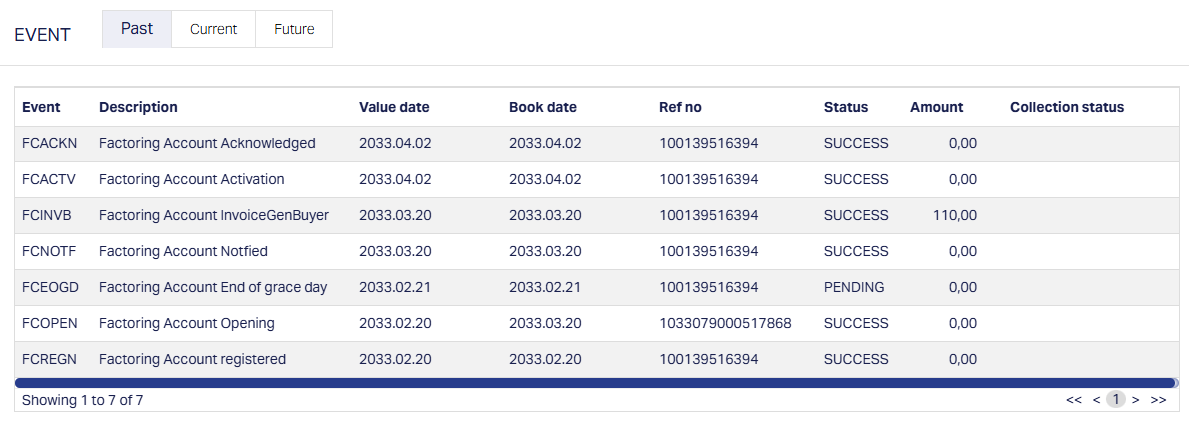Click the Status column header
Screen dimensions: 1189x423
tap(846, 107)
